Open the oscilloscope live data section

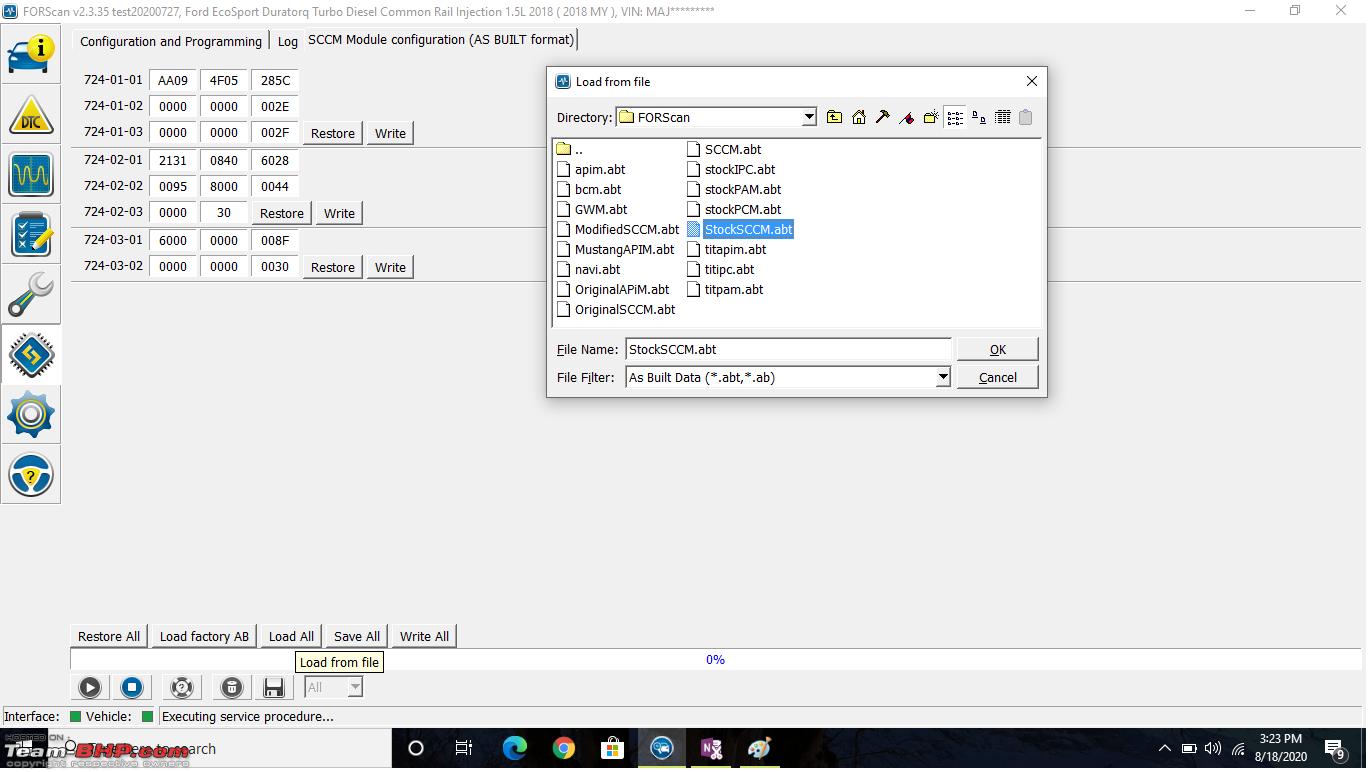[31, 175]
